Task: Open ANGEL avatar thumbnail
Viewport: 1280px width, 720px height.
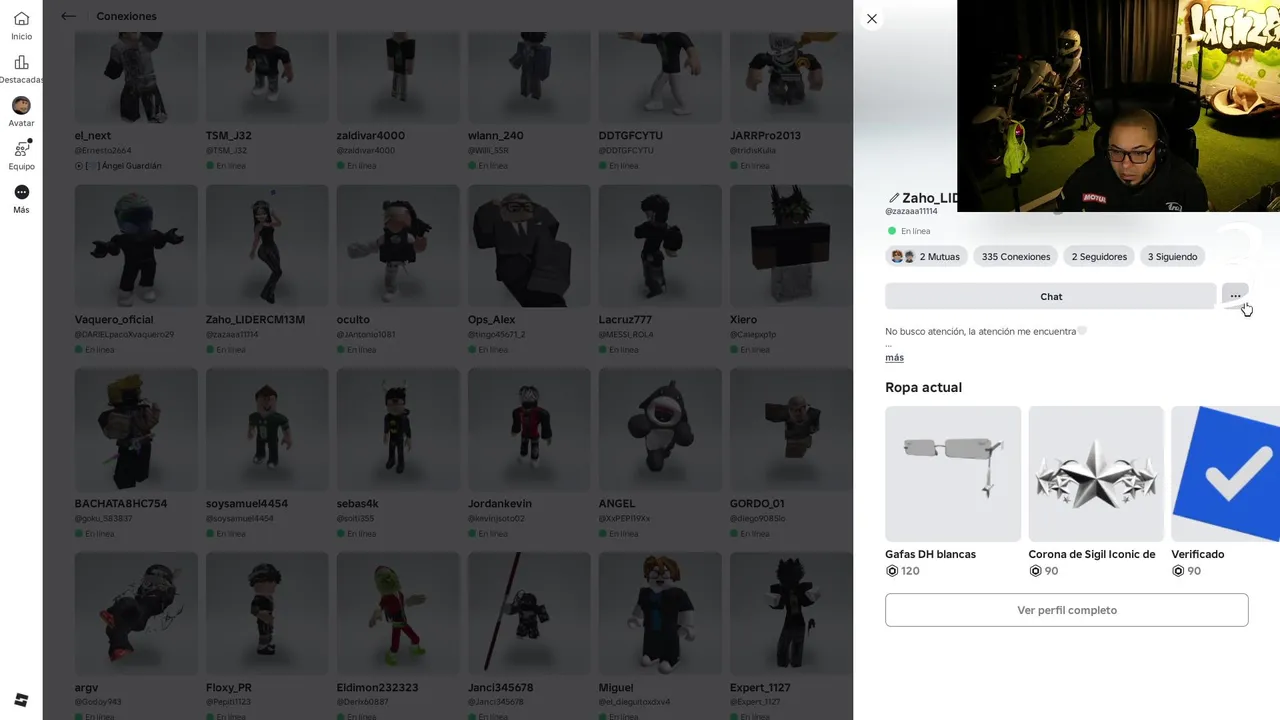Action: (660, 430)
